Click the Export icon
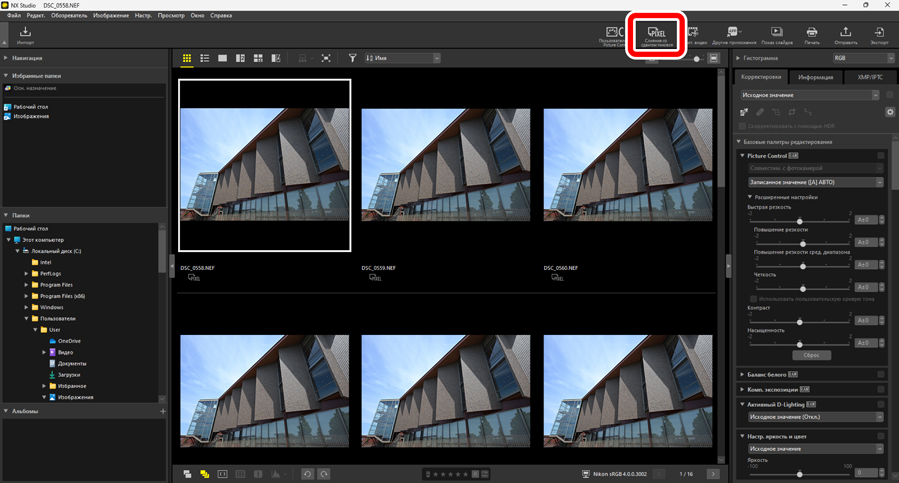 [x=879, y=35]
